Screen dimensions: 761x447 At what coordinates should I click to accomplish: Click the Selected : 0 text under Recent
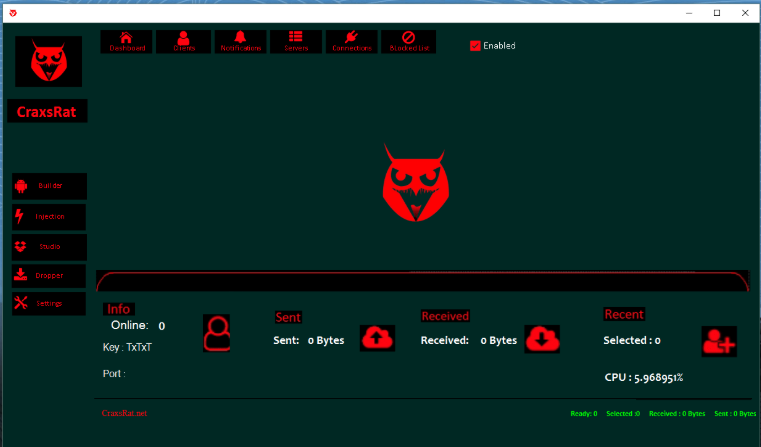[x=632, y=341]
